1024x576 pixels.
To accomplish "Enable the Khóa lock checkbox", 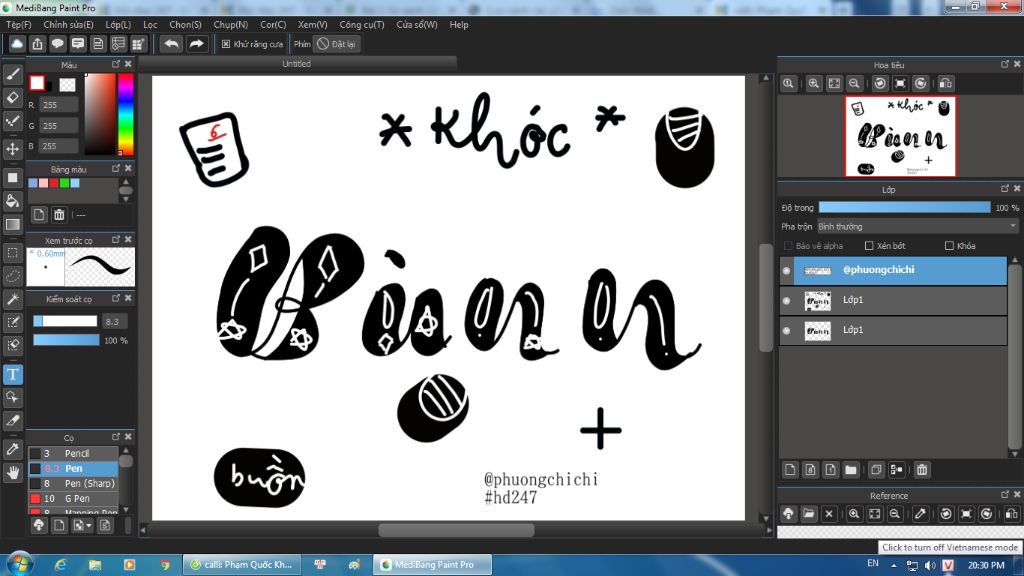I will [949, 246].
